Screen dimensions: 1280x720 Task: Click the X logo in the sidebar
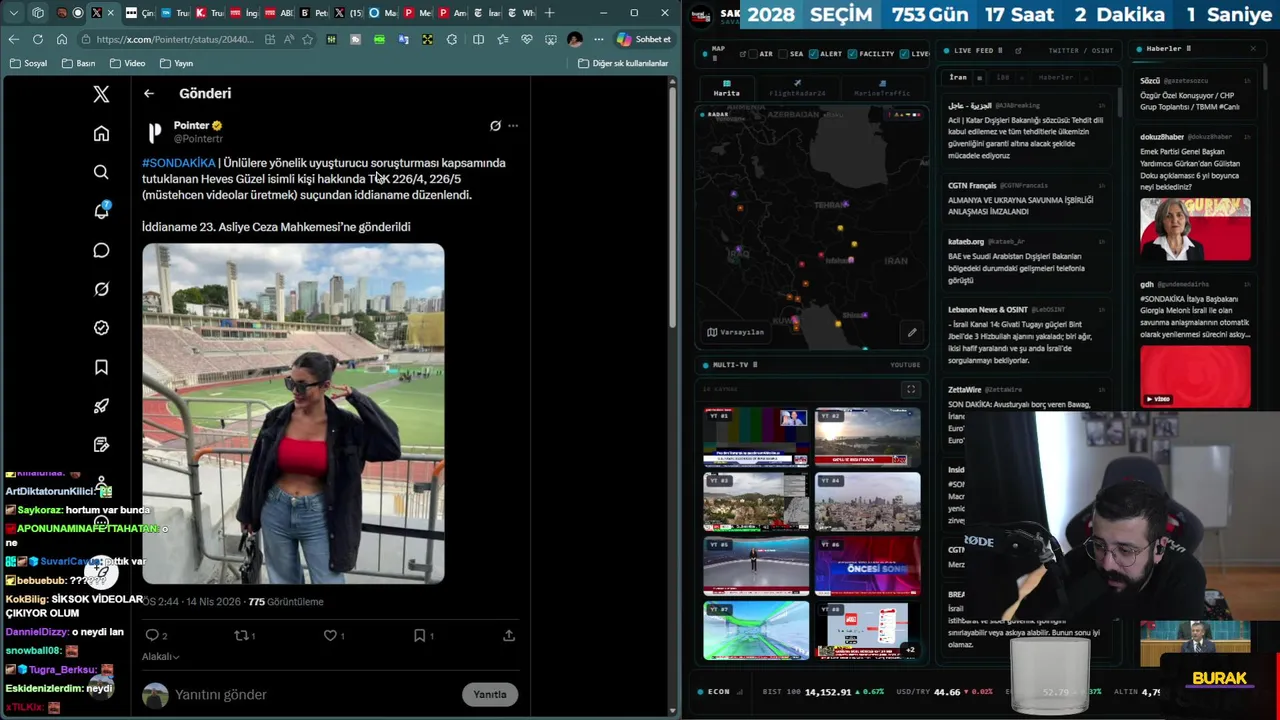[x=101, y=94]
